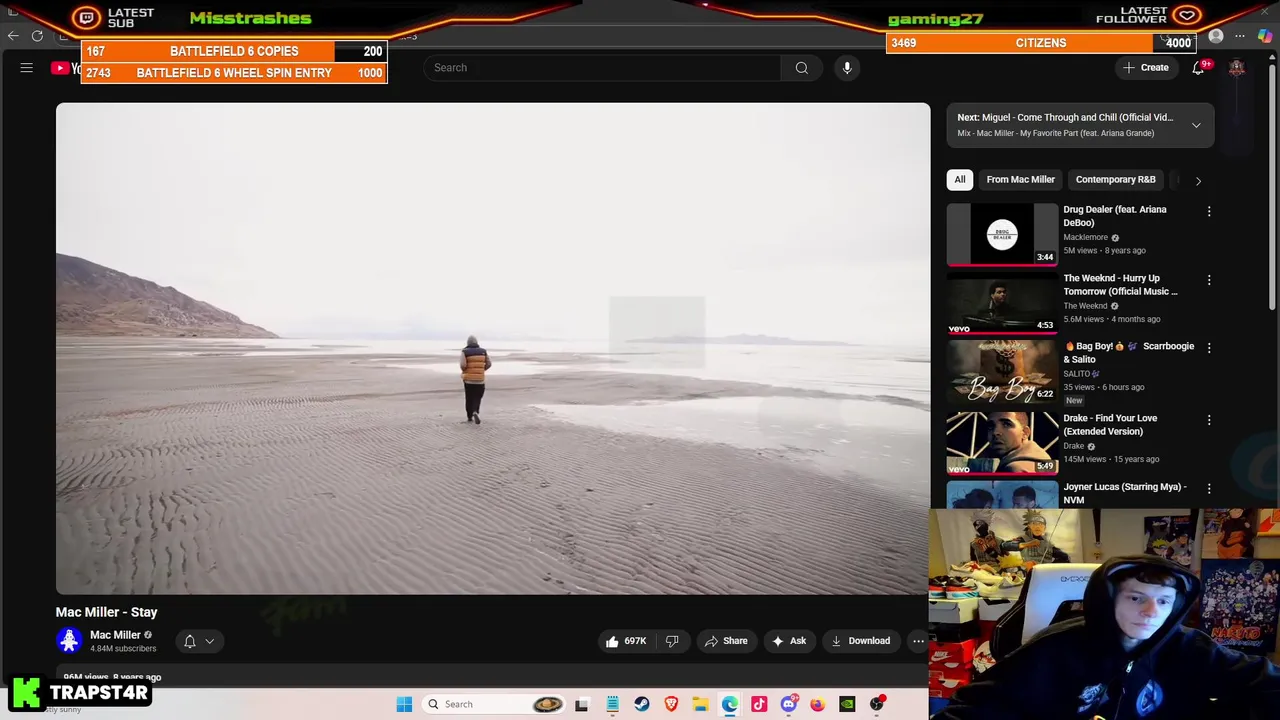Open Notepad from the taskbar

pos(612,704)
